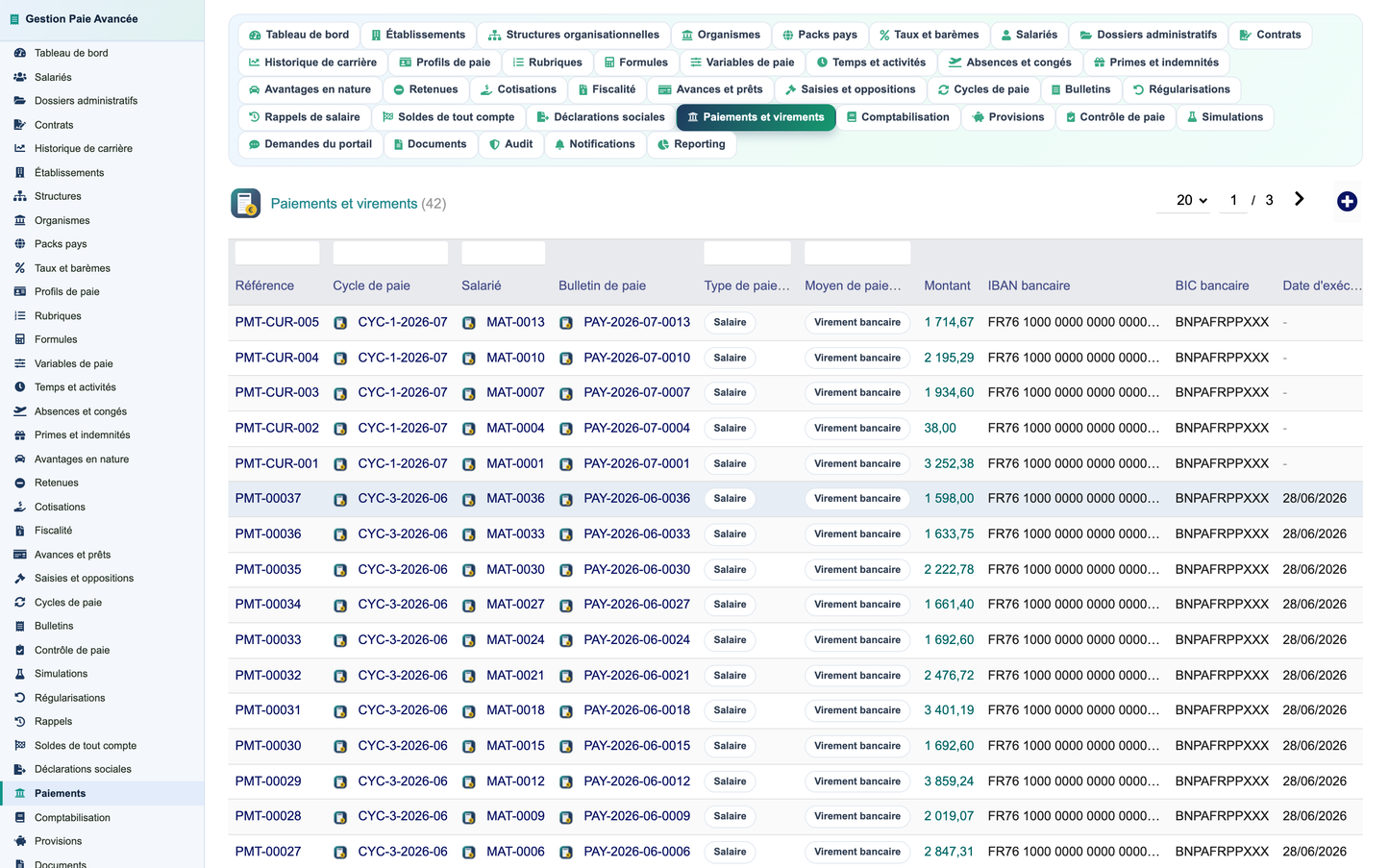This screenshot has width=1389, height=868.
Task: Click Primes et indemnités gift icon
Action: [20, 434]
